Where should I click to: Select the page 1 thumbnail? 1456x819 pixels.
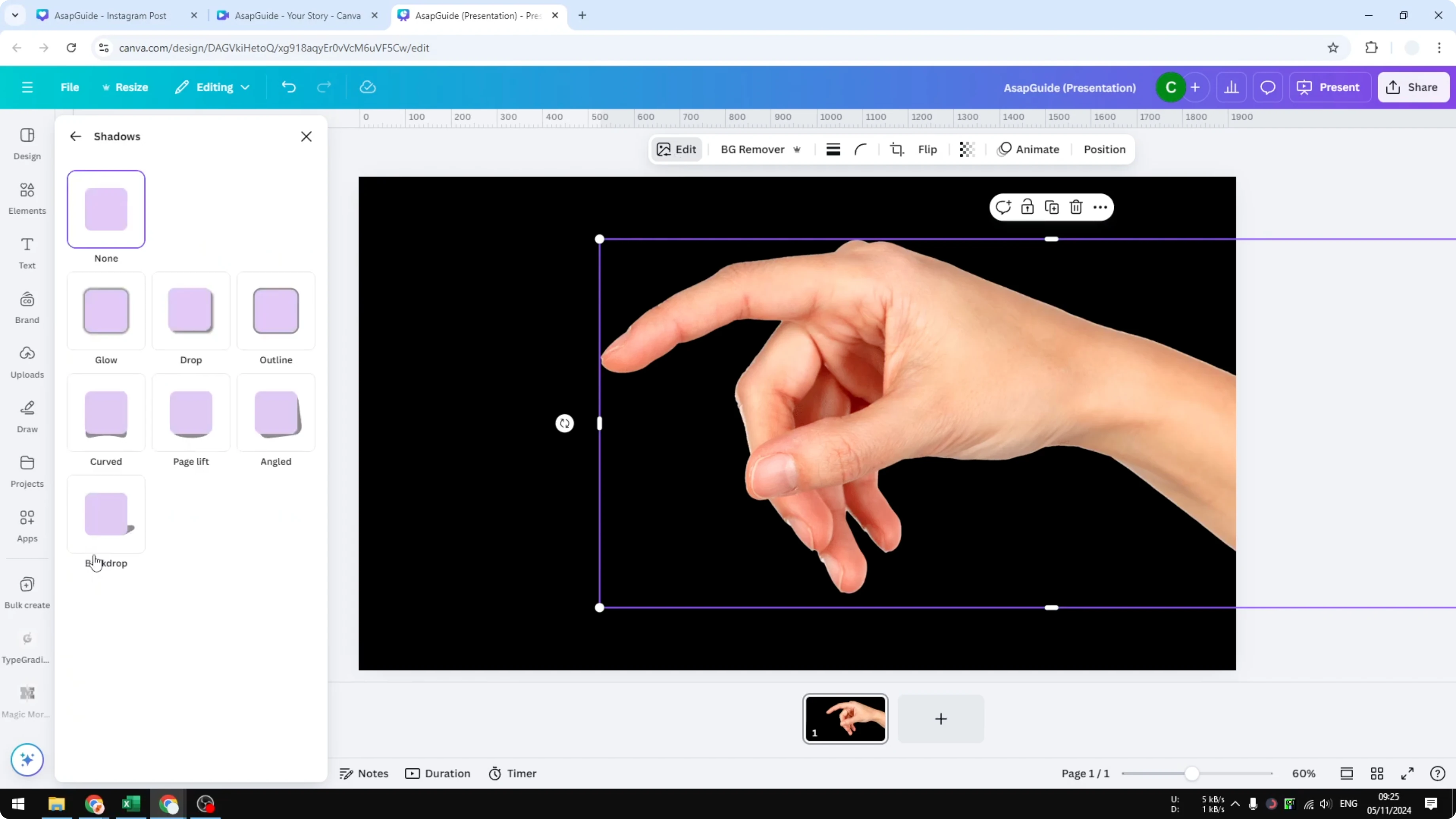[845, 719]
